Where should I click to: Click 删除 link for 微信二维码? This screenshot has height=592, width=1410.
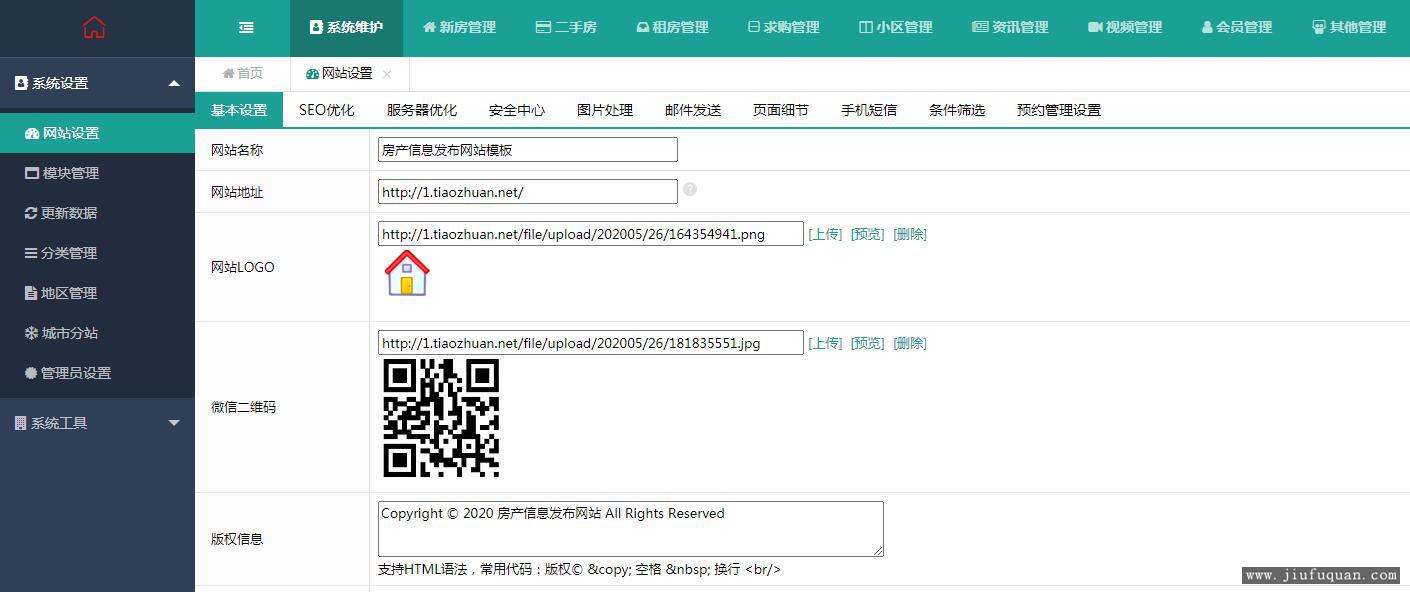pyautogui.click(x=910, y=343)
